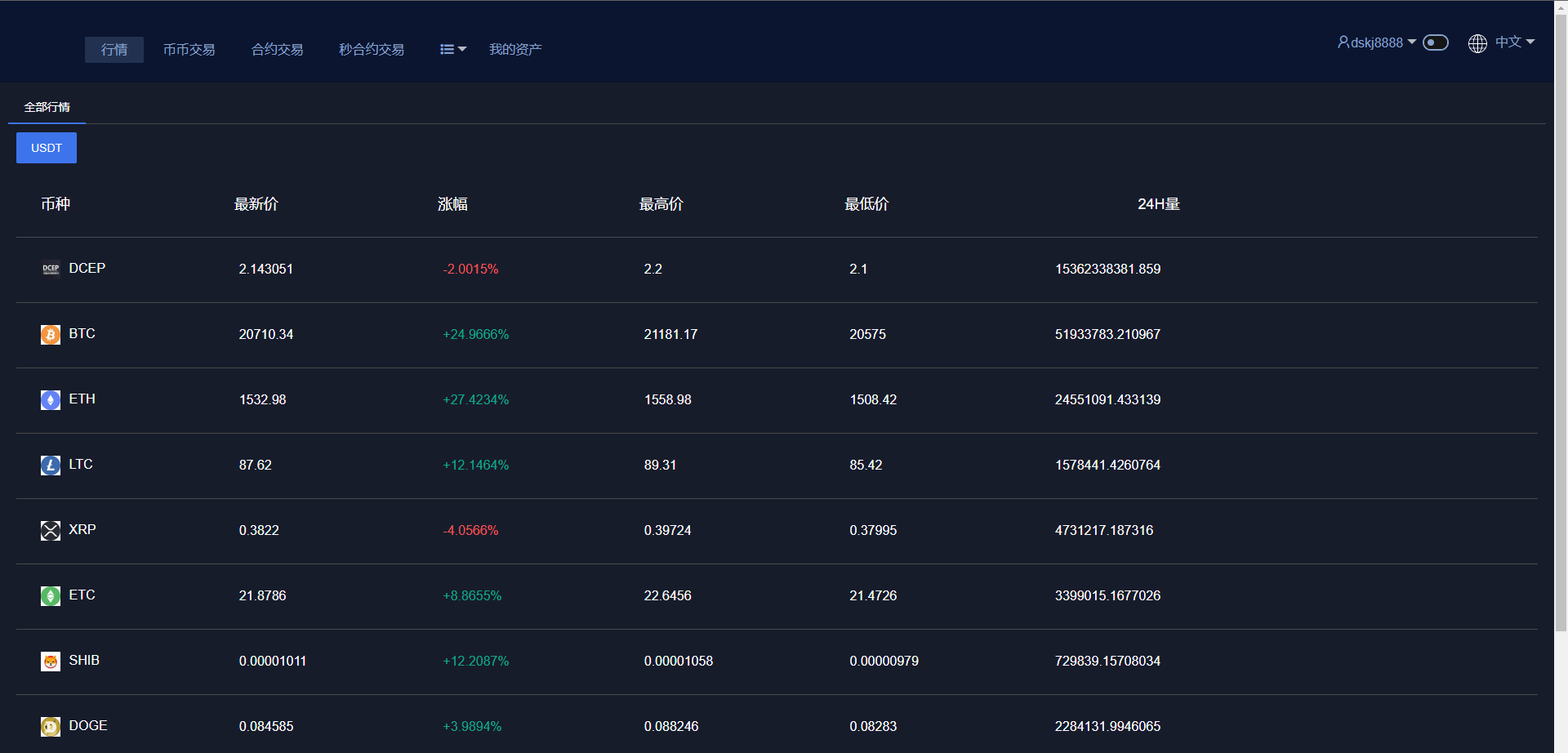Click DOGE latest price 0.084585

(x=266, y=726)
